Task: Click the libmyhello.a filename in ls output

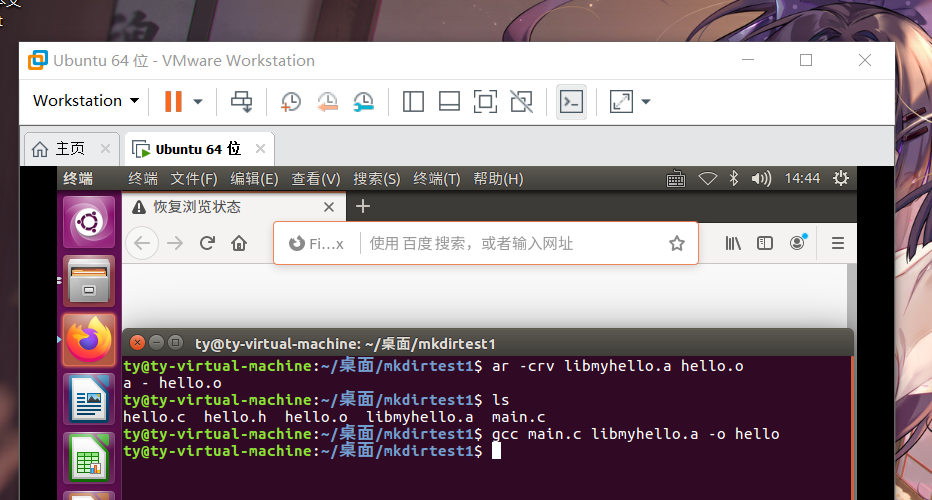Action: click(420, 417)
